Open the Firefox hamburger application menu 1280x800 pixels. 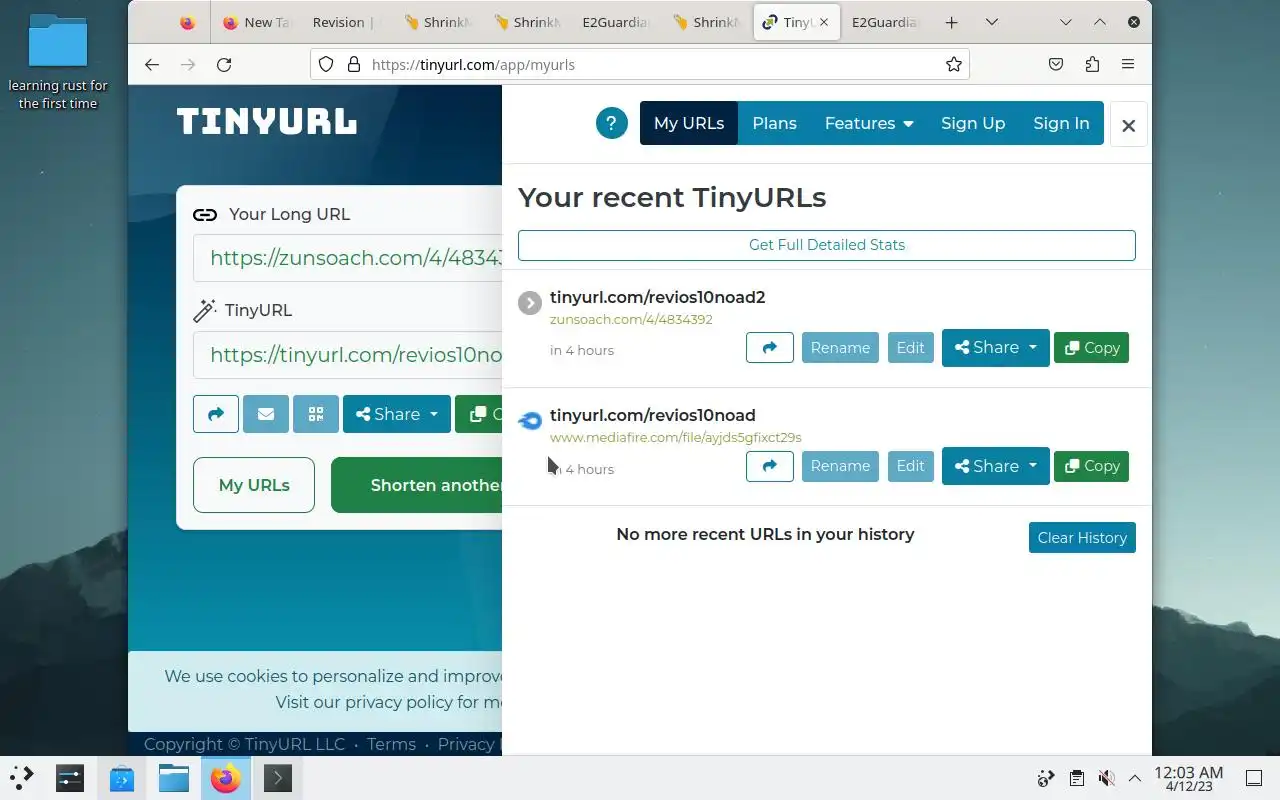(x=1128, y=64)
